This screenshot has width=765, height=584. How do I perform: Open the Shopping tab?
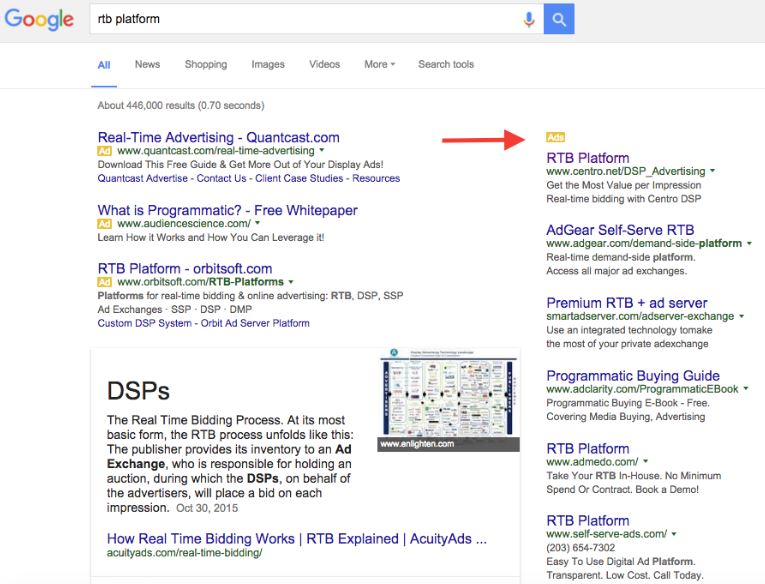[x=206, y=64]
